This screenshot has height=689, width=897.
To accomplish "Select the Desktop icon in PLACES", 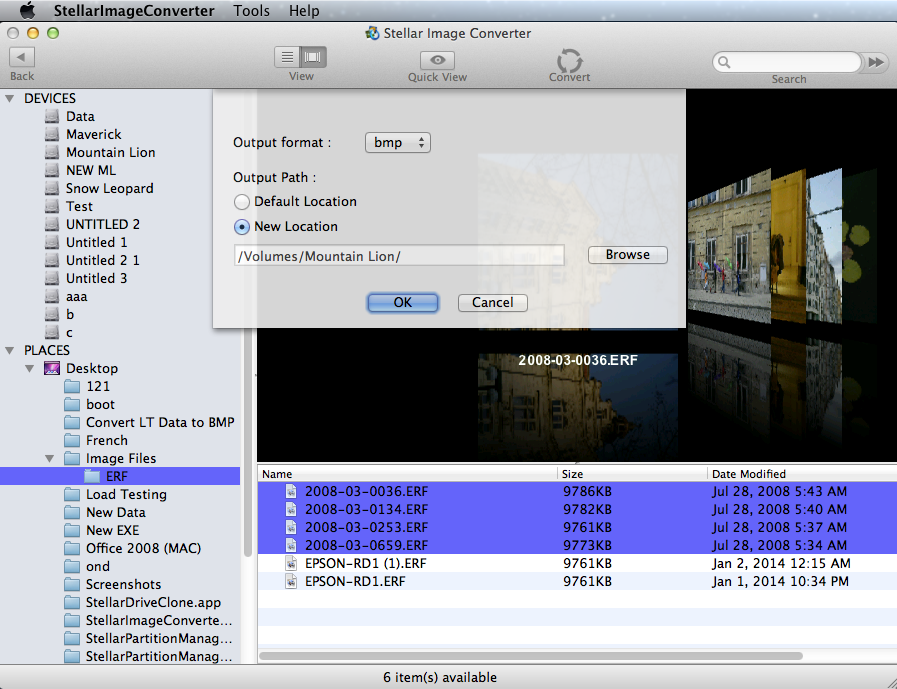I will 52,369.
